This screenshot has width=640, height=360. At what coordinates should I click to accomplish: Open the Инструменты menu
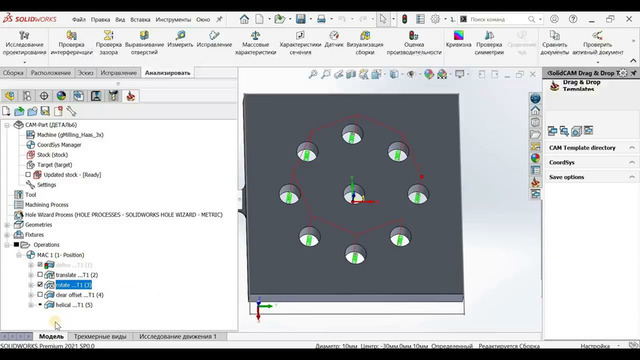[x=173, y=19]
